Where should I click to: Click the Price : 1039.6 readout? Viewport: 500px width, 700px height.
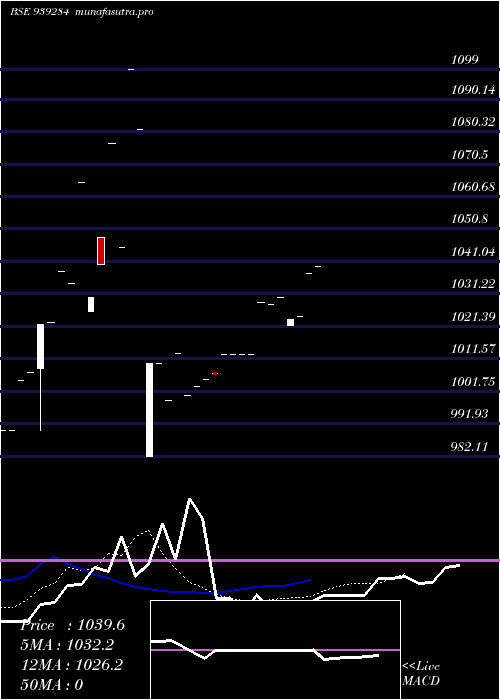coord(73,625)
